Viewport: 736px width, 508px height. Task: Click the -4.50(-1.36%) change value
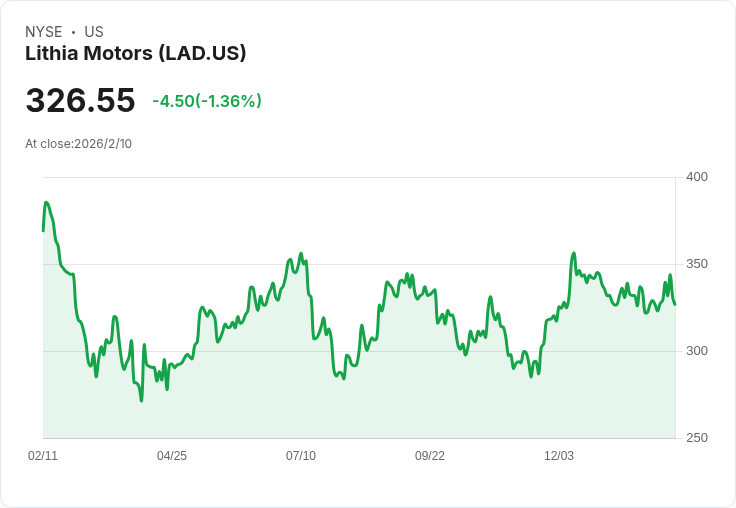click(x=207, y=101)
